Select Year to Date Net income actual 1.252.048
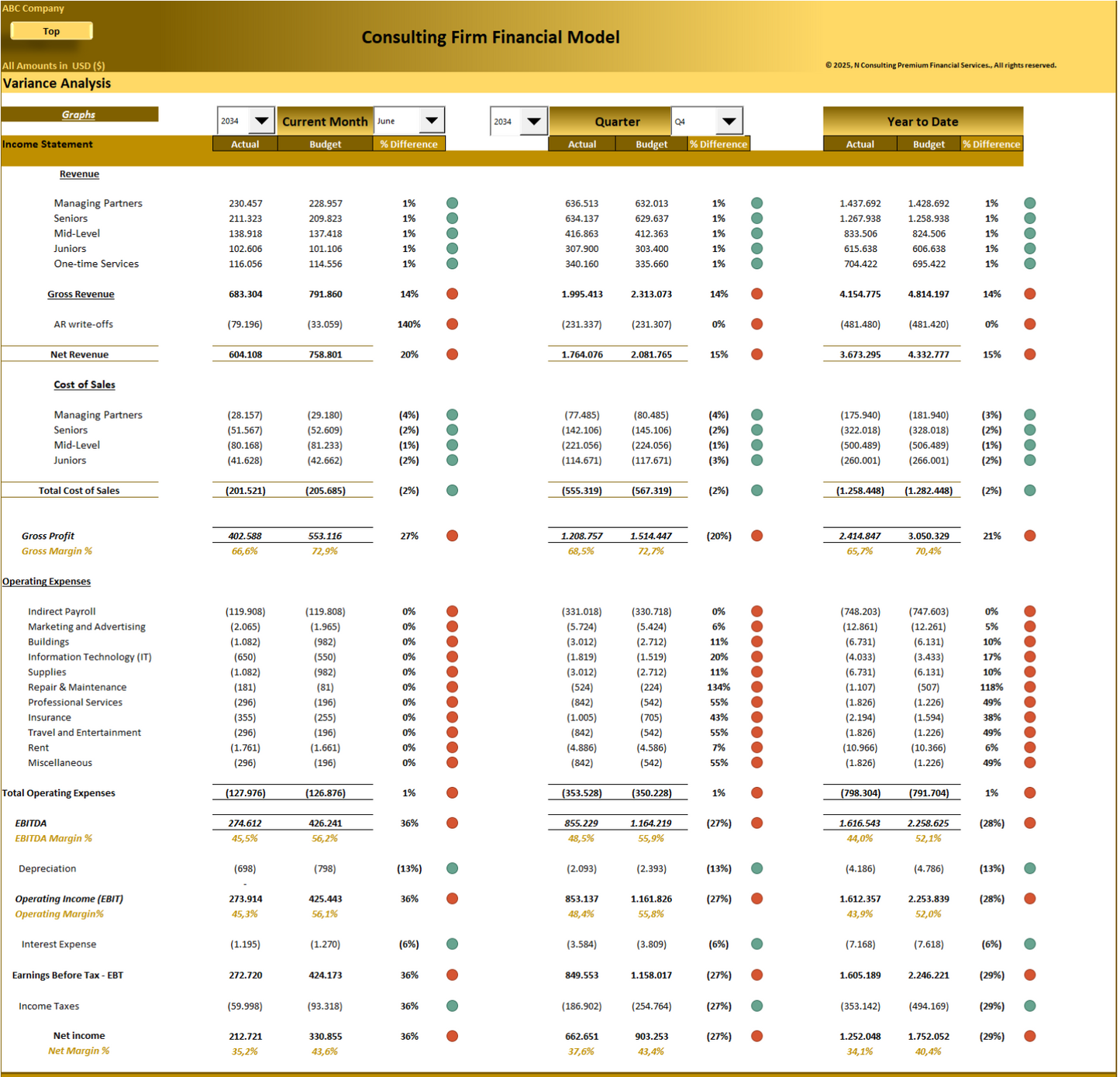 [x=860, y=1036]
